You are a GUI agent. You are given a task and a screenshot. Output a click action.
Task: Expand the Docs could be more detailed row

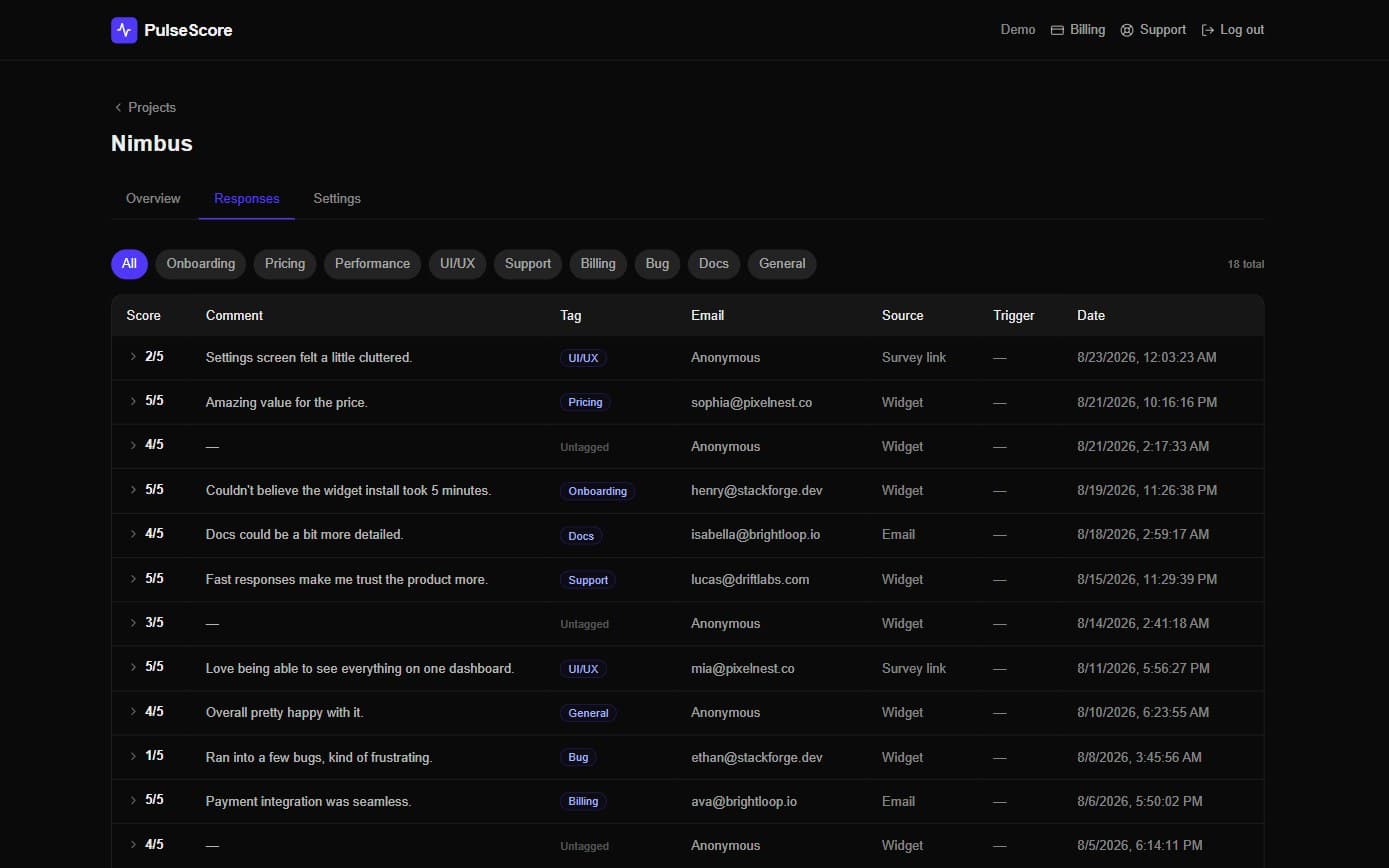click(x=133, y=534)
